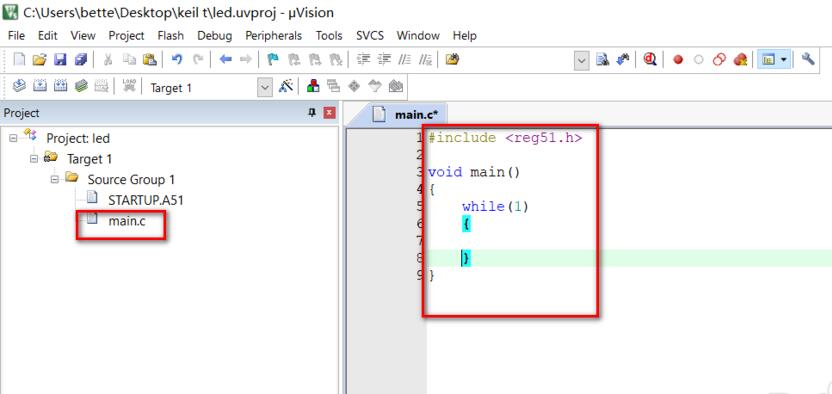Click the New file icon
This screenshot has height=394, width=832.
pyautogui.click(x=19, y=59)
